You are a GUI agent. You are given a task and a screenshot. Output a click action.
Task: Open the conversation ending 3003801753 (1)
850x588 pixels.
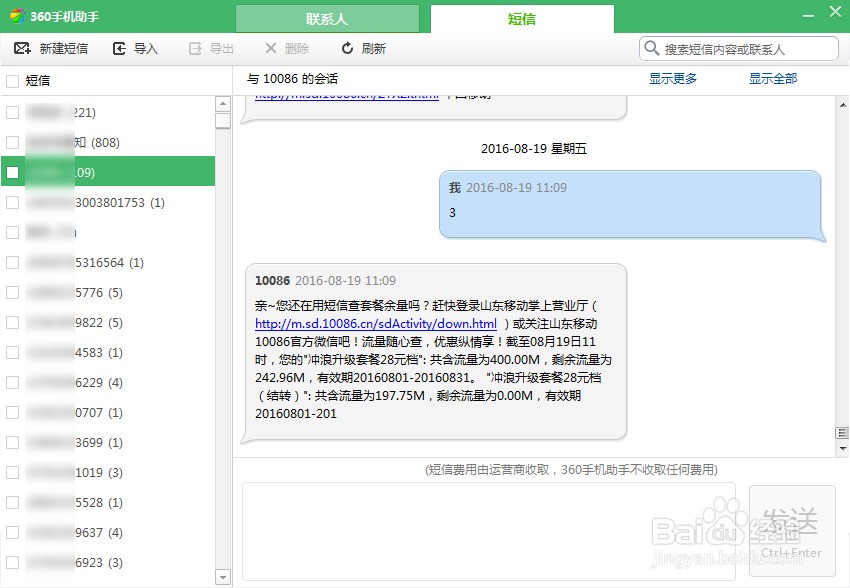click(x=108, y=202)
